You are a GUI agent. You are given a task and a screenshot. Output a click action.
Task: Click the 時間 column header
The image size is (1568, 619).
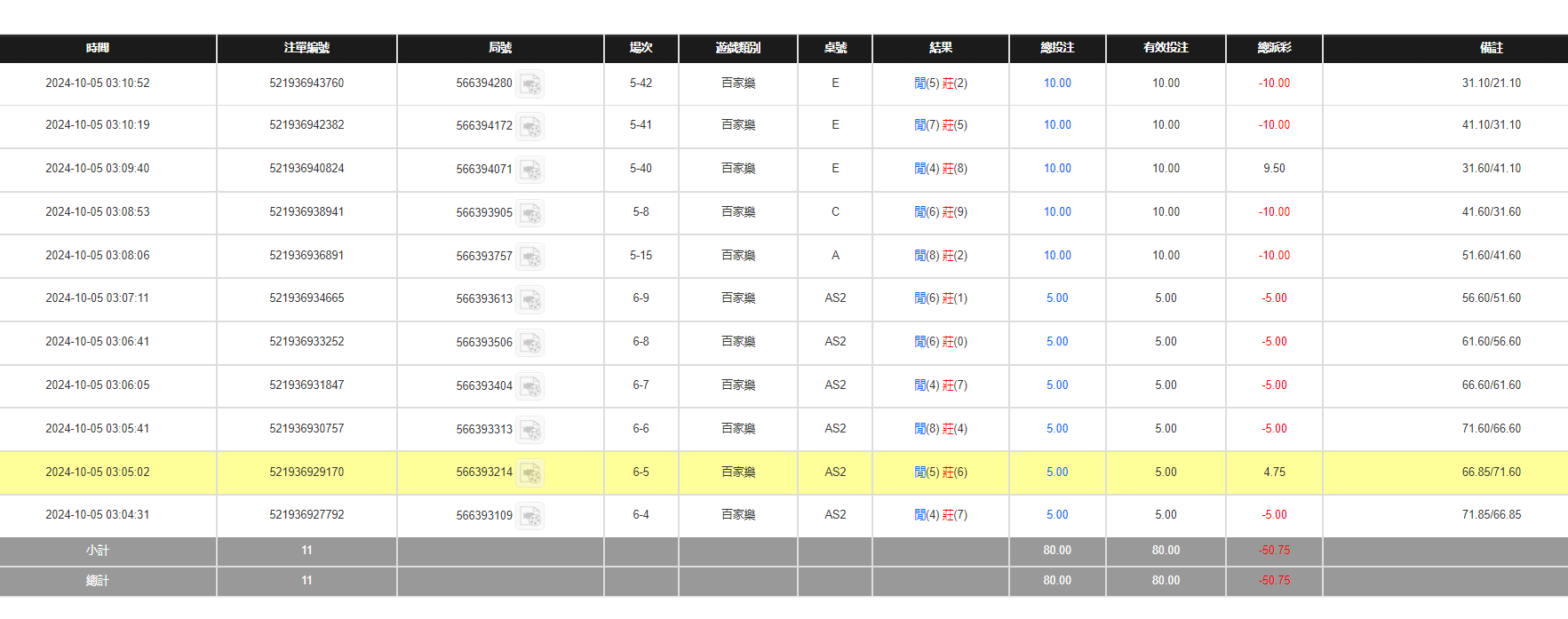[98, 48]
